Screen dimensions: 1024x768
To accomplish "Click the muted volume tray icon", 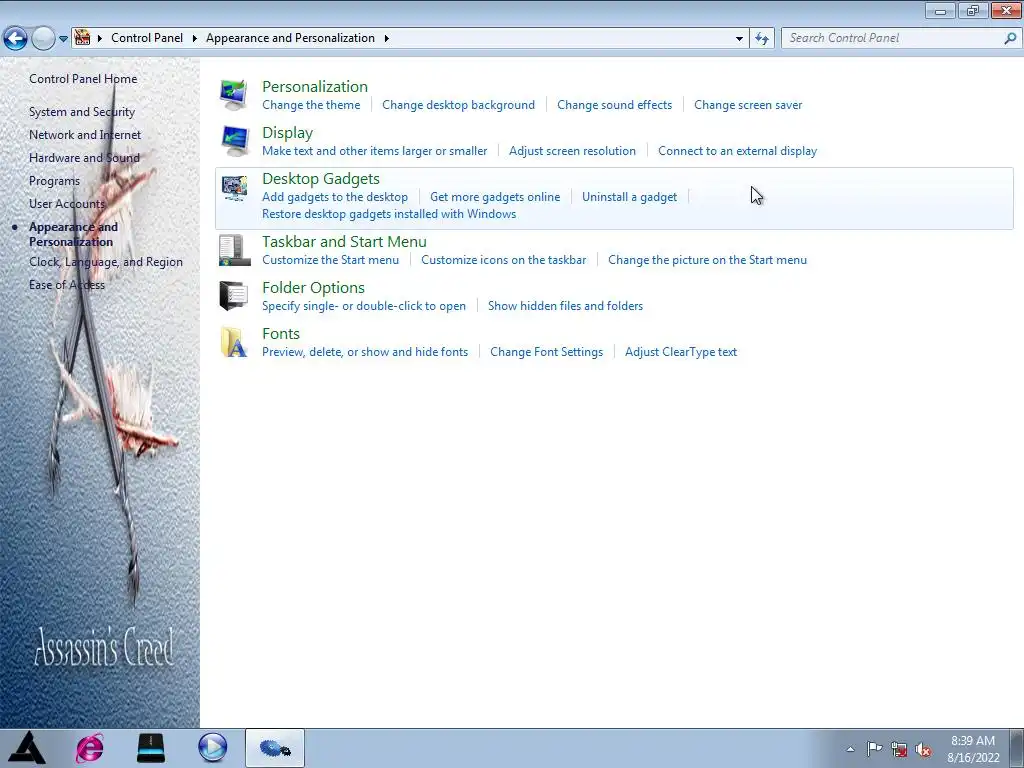I will pyautogui.click(x=923, y=749).
